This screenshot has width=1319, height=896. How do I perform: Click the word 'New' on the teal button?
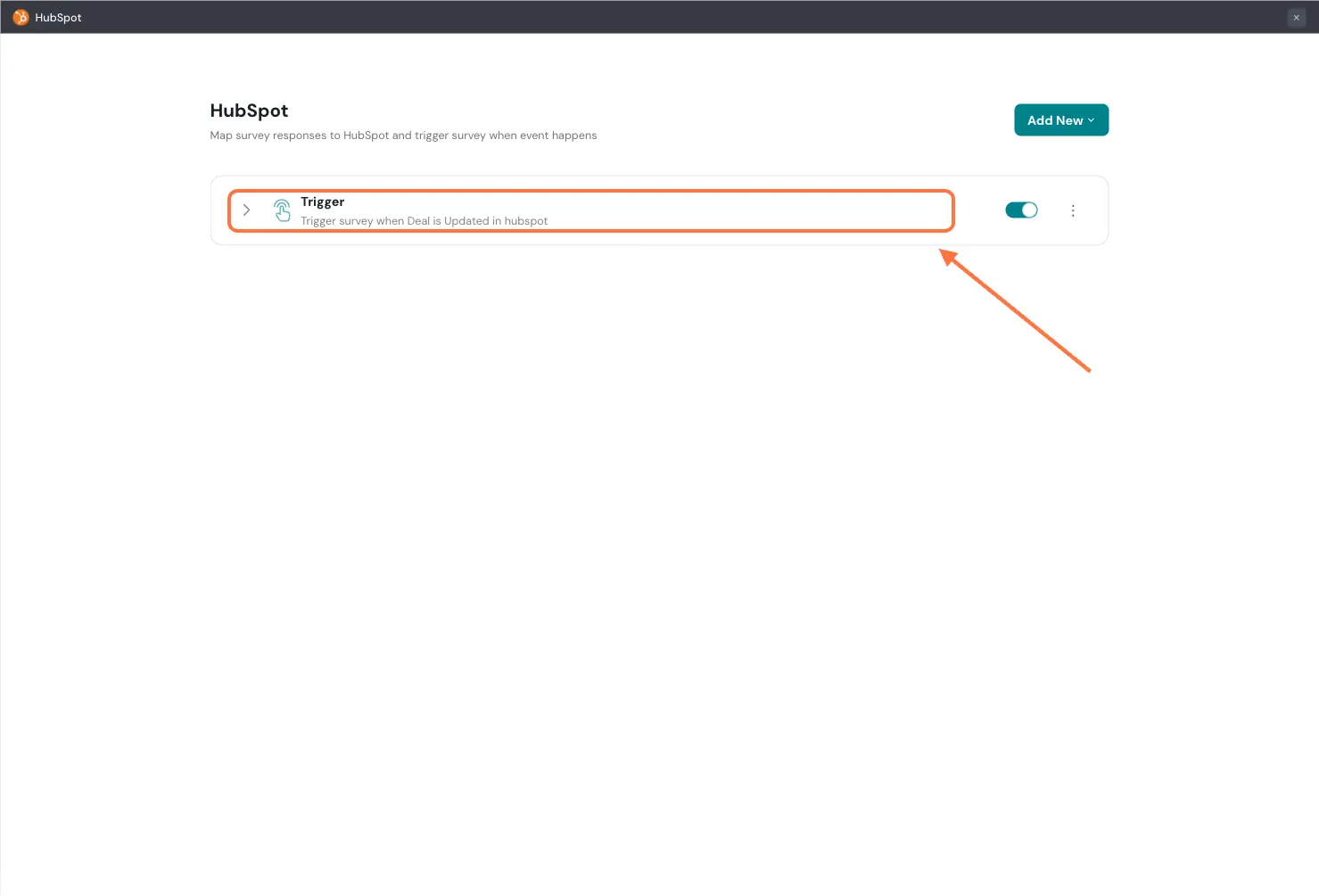(x=1069, y=120)
